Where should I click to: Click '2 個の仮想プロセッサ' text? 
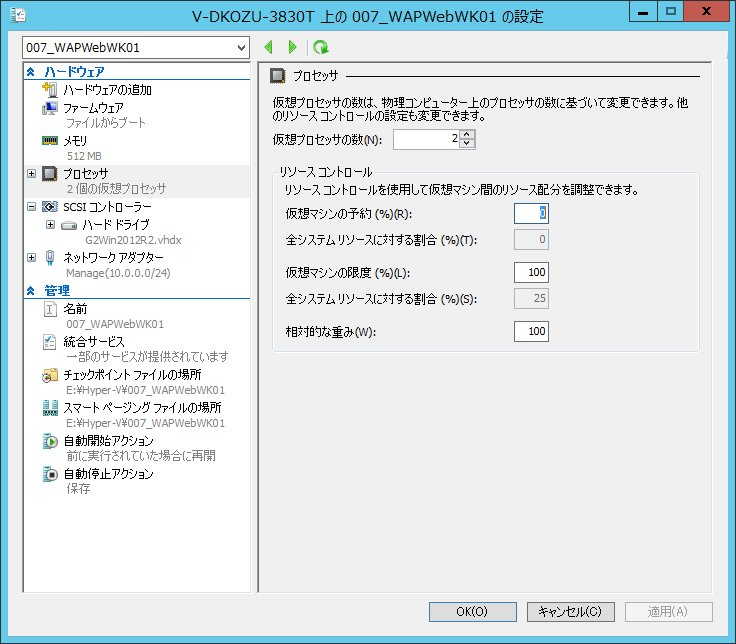[116, 189]
